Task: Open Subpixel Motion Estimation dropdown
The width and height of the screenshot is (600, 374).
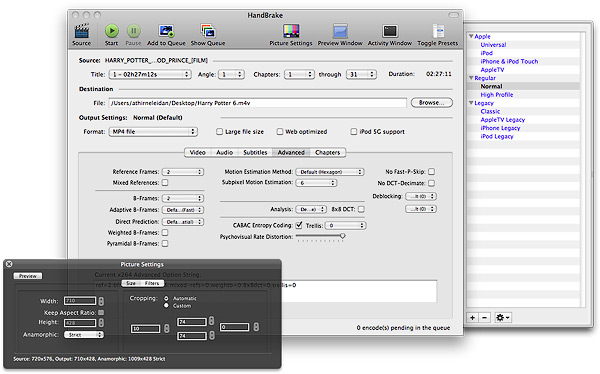Action: click(x=316, y=183)
